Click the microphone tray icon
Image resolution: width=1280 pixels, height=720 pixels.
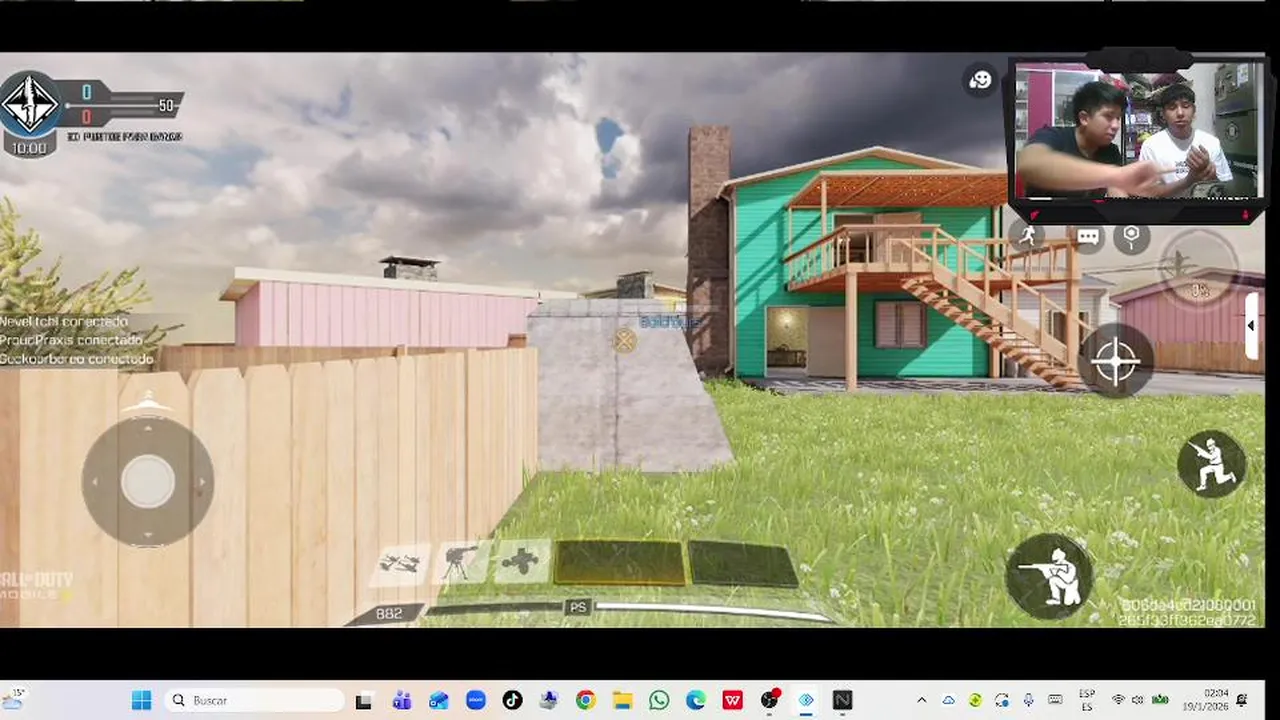click(1028, 700)
